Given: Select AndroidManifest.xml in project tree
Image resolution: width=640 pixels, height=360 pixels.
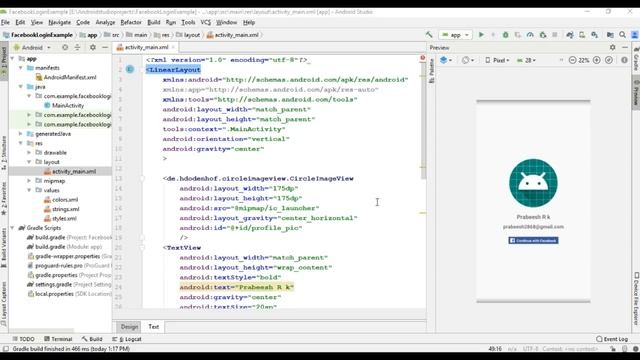Looking at the screenshot, I should click(x=66, y=77).
